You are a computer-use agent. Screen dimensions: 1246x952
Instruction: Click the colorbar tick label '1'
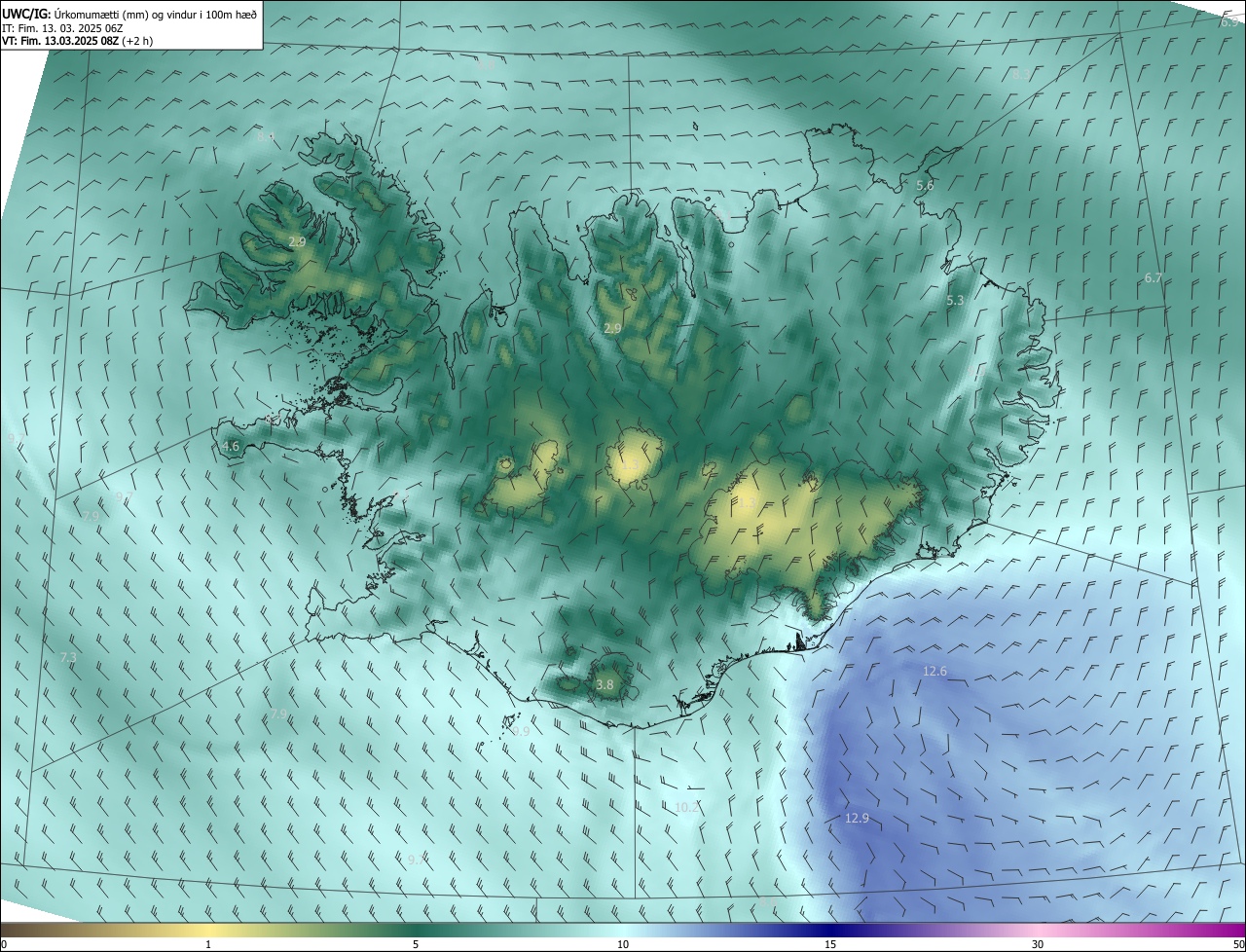(208, 944)
